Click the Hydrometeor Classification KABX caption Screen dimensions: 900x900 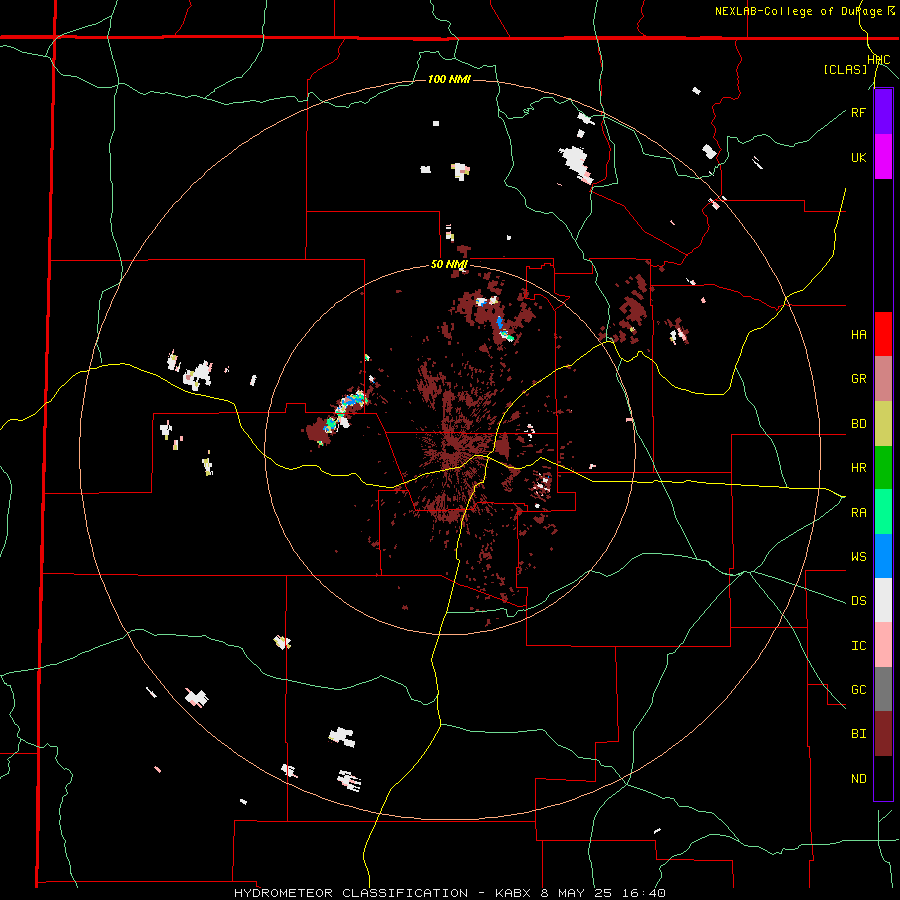pyautogui.click(x=449, y=893)
